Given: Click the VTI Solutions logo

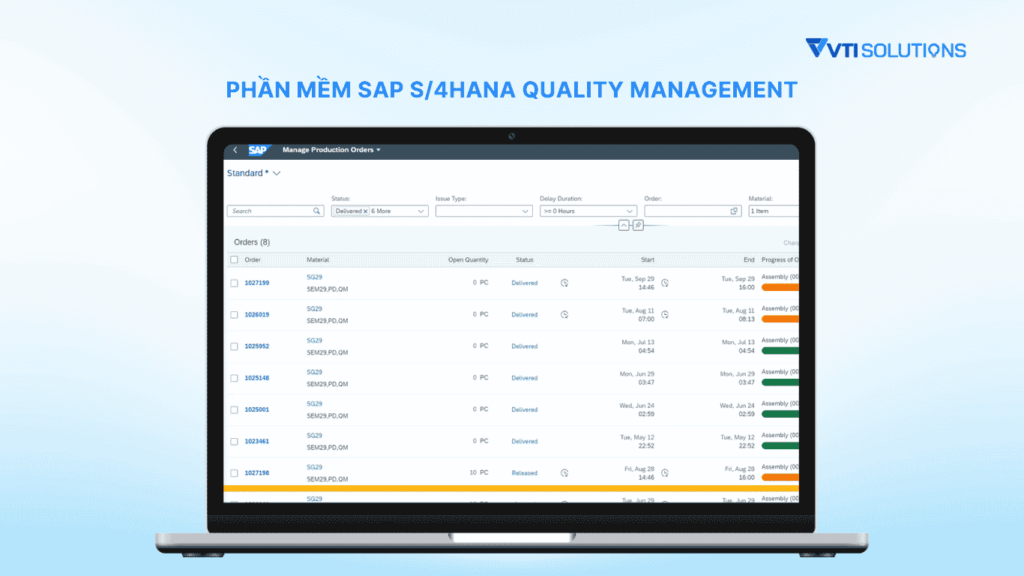Looking at the screenshot, I should pos(886,49).
